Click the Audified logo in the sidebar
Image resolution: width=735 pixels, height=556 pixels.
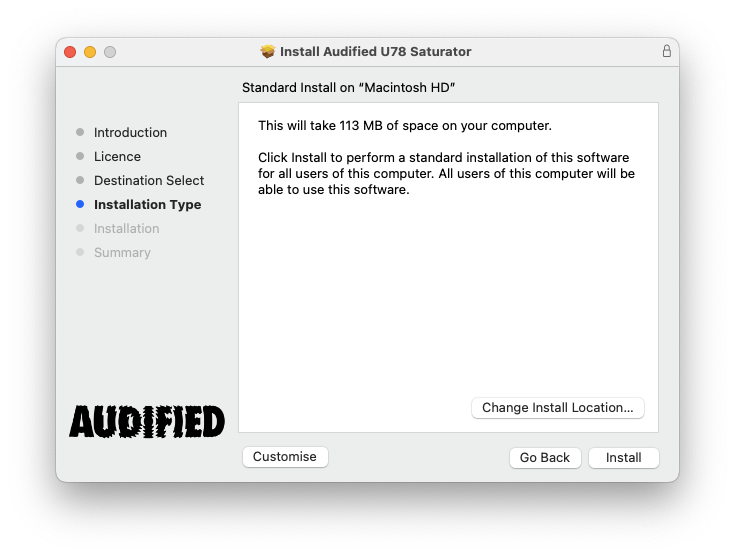pos(147,421)
